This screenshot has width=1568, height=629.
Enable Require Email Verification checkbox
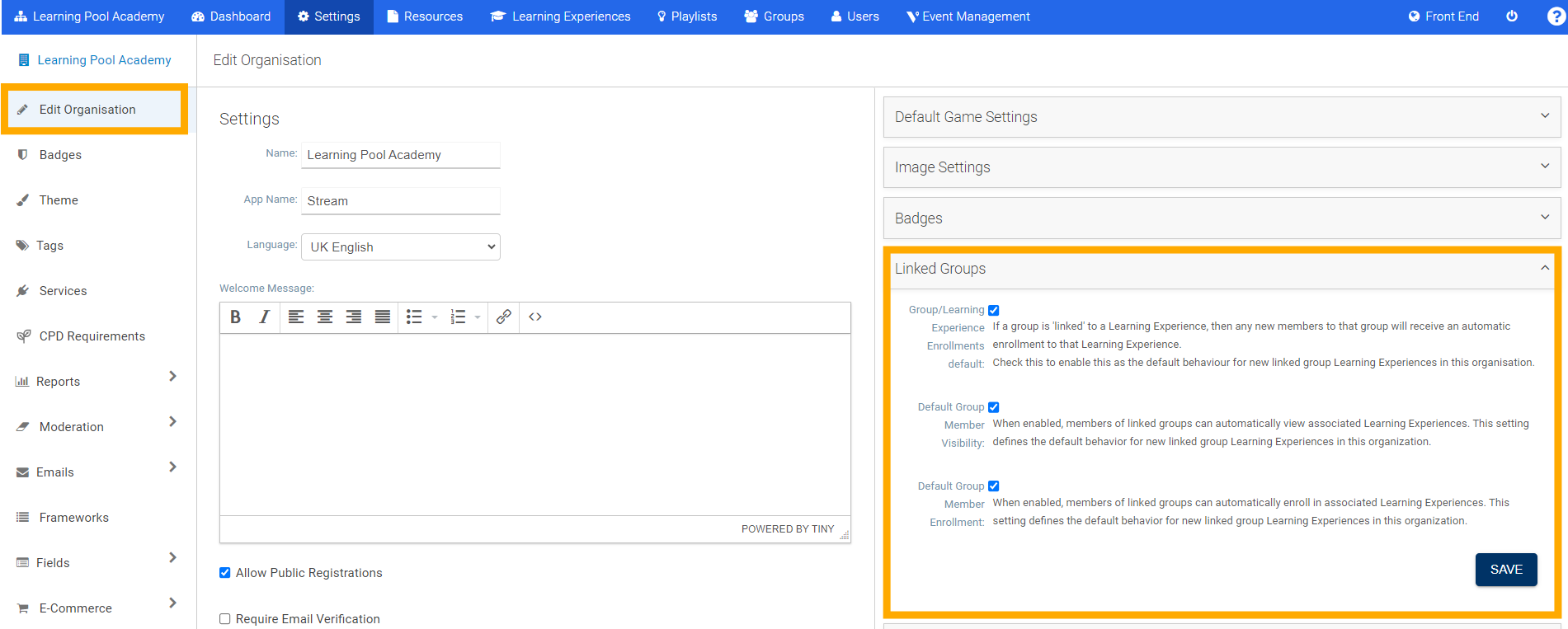tap(225, 619)
